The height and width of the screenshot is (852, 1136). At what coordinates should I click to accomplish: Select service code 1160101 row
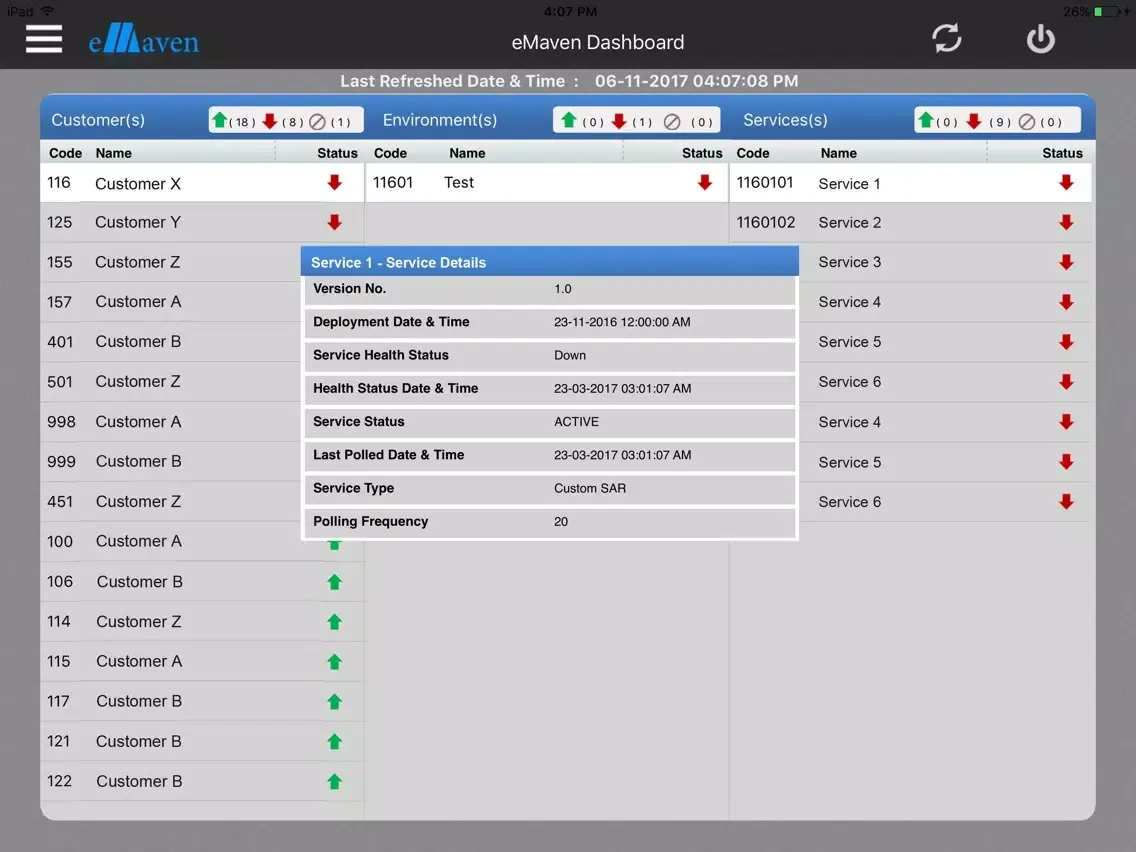pyautogui.click(x=911, y=183)
